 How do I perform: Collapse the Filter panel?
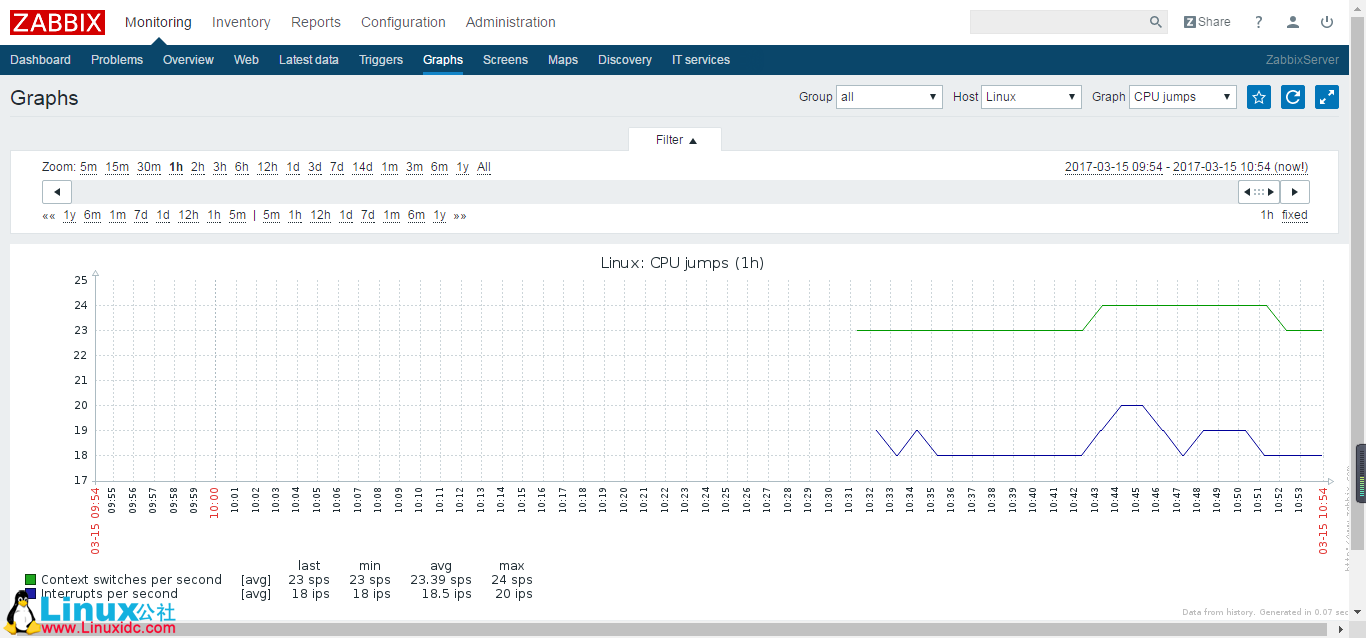pyautogui.click(x=675, y=140)
